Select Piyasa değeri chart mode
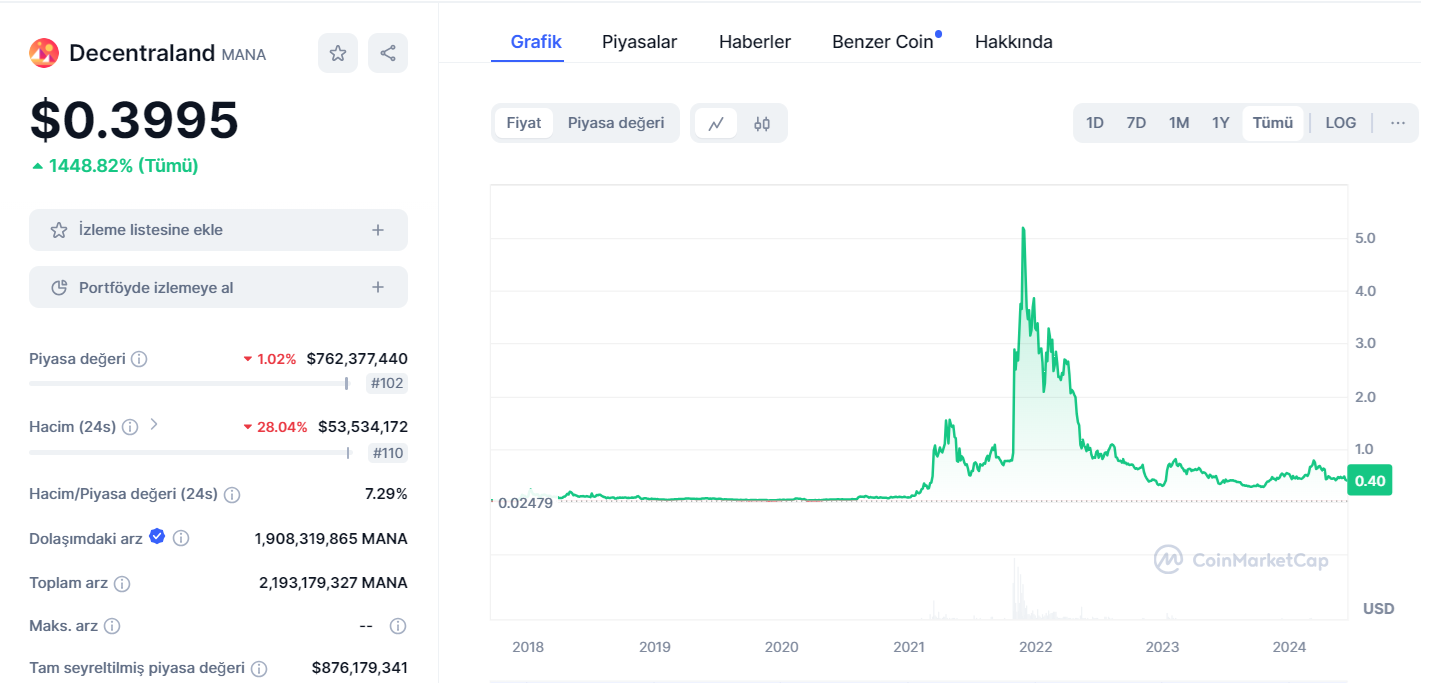Image resolution: width=1440 pixels, height=695 pixels. (x=616, y=123)
